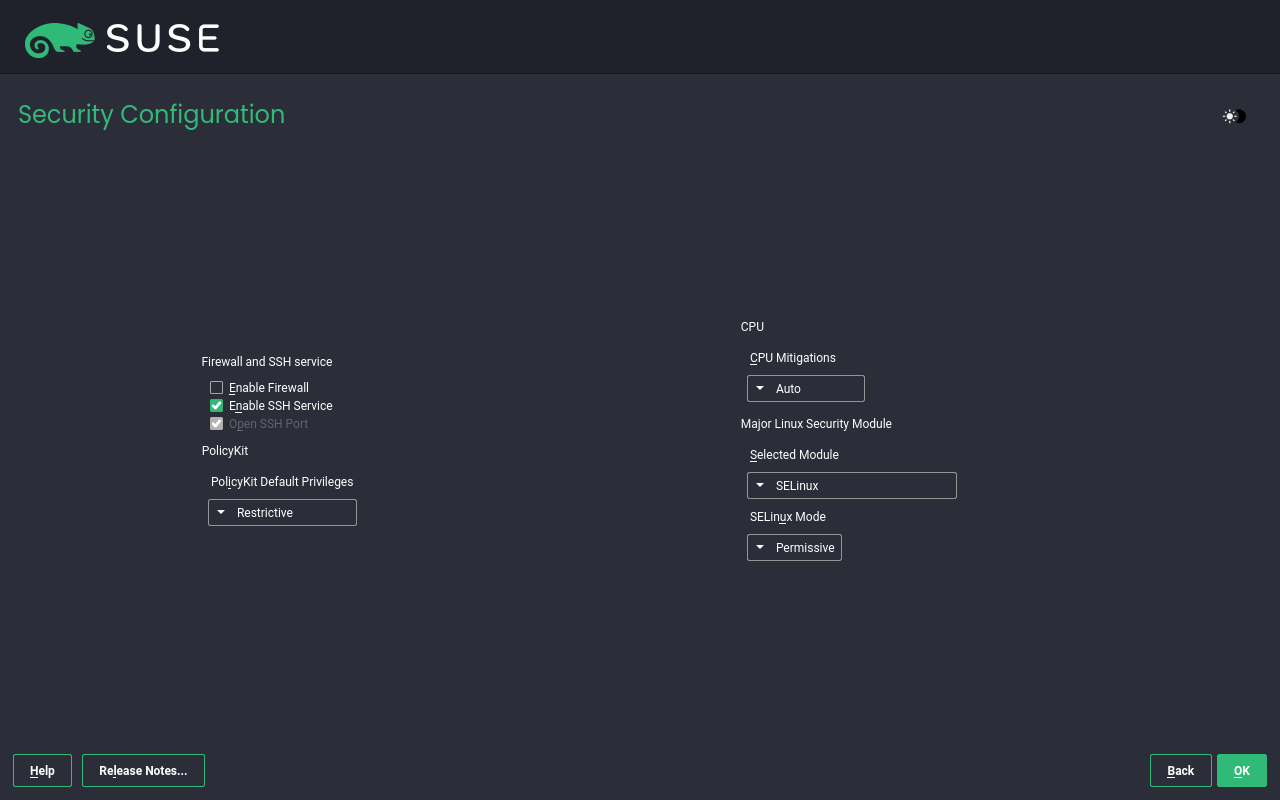Open the PolicyKit Default Privileges Restrictive dropdown

[x=282, y=513]
